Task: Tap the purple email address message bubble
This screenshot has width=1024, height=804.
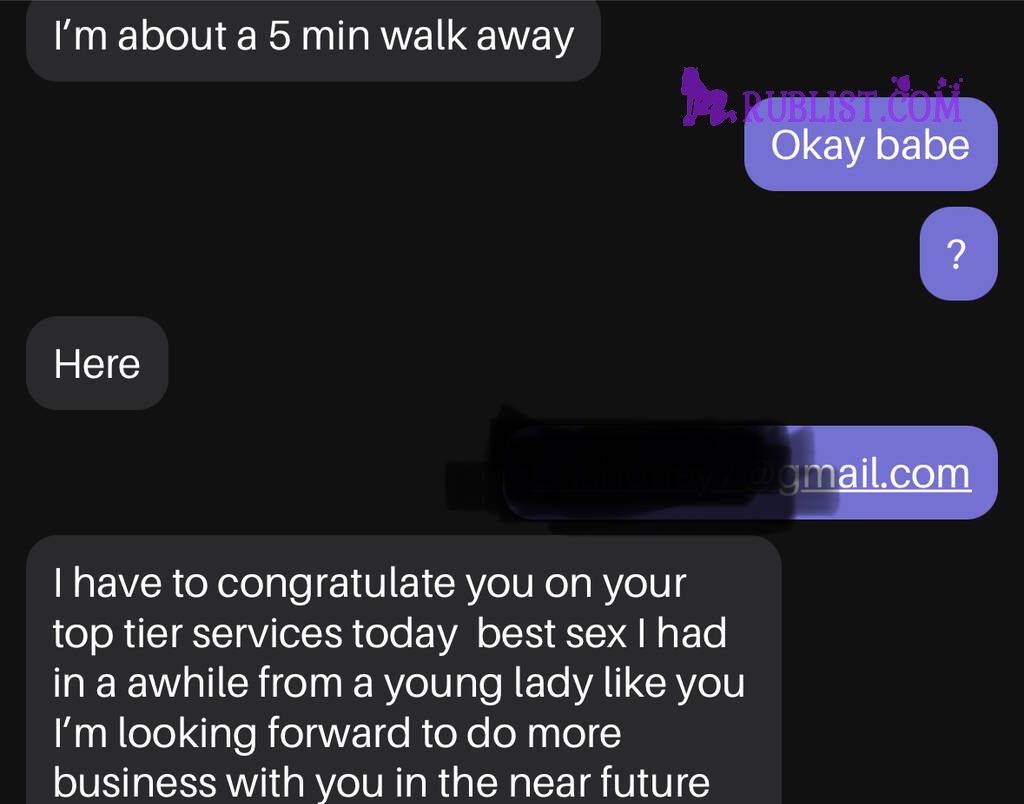Action: [x=751, y=472]
